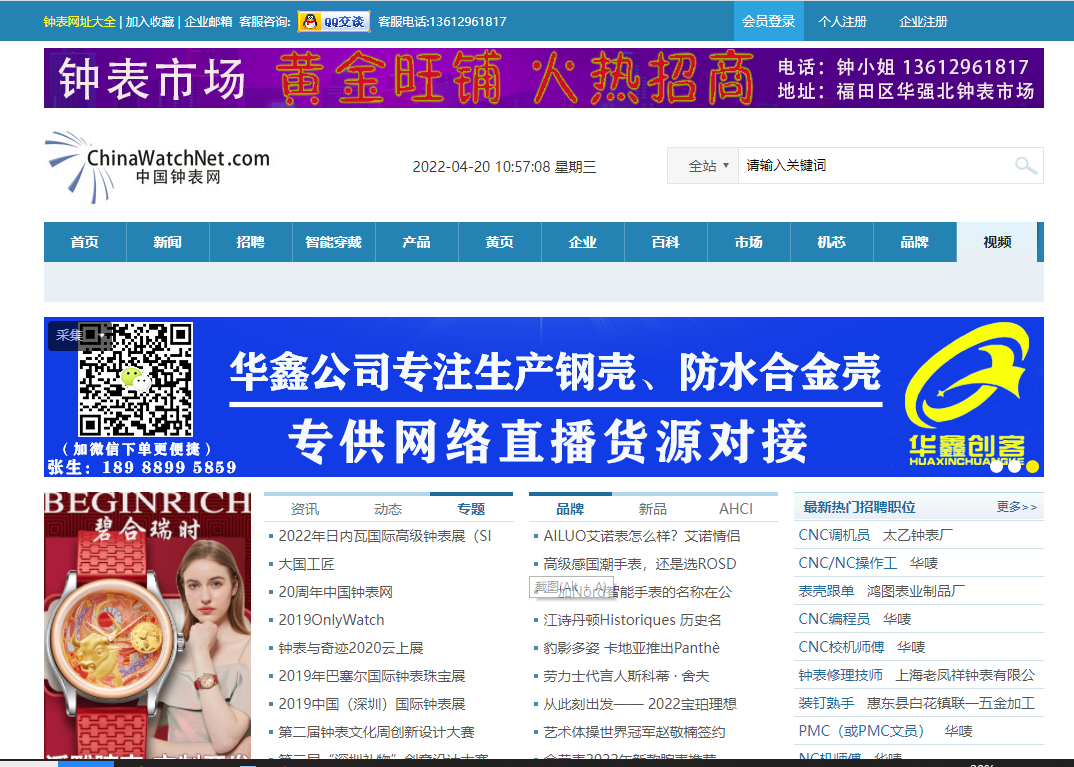This screenshot has height=767, width=1074.
Task: Click the ChinaWatchNet.com logo
Action: (158, 167)
